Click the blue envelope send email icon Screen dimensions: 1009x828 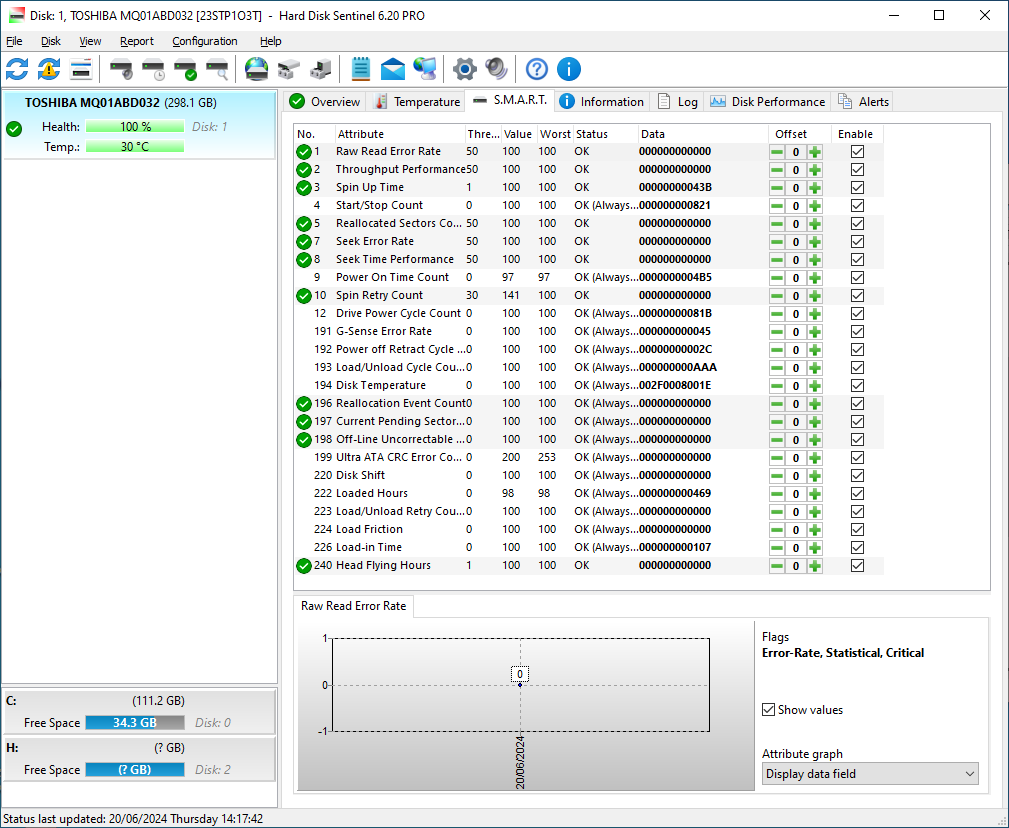tap(393, 69)
